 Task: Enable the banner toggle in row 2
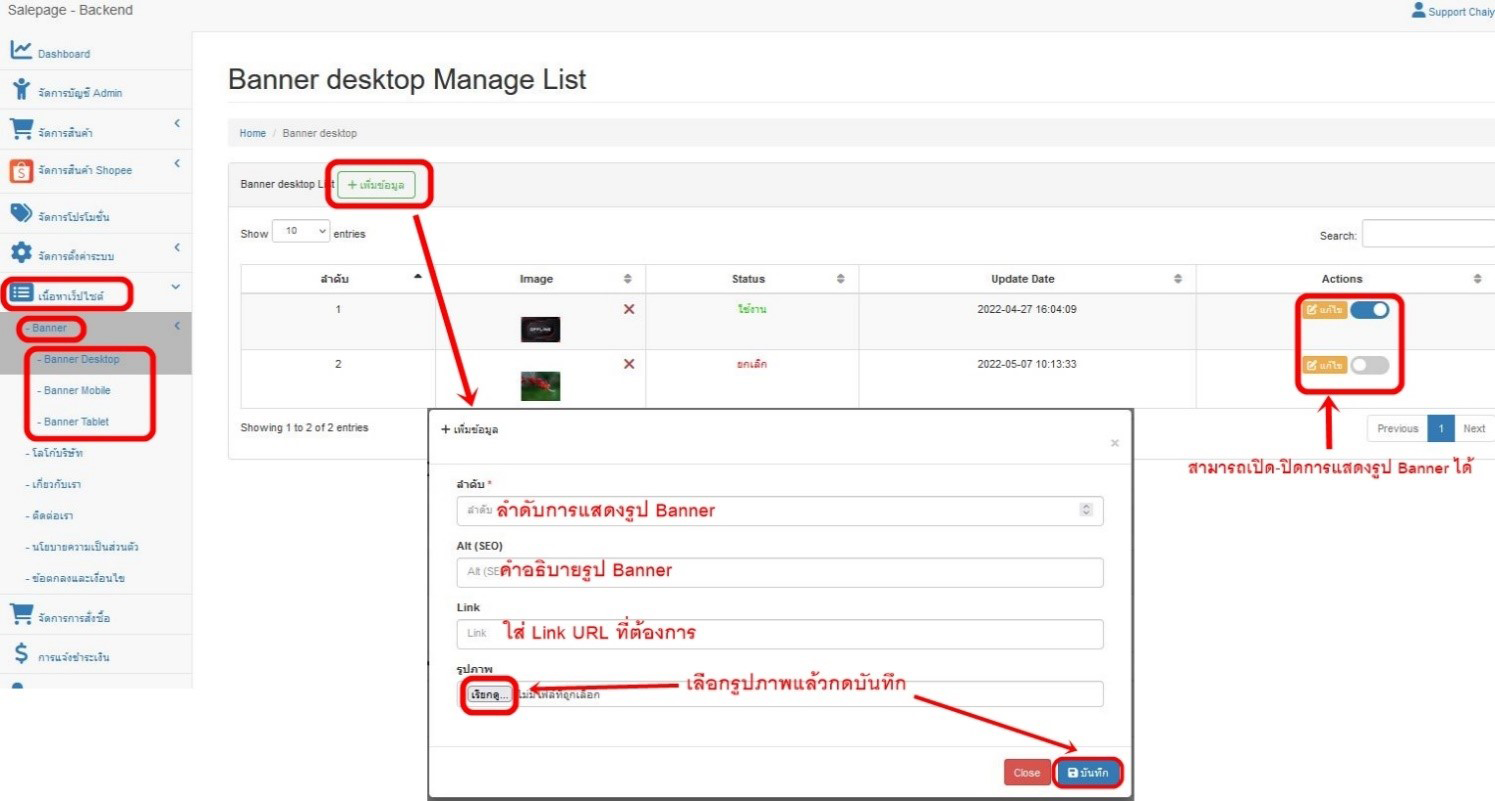coord(1369,366)
